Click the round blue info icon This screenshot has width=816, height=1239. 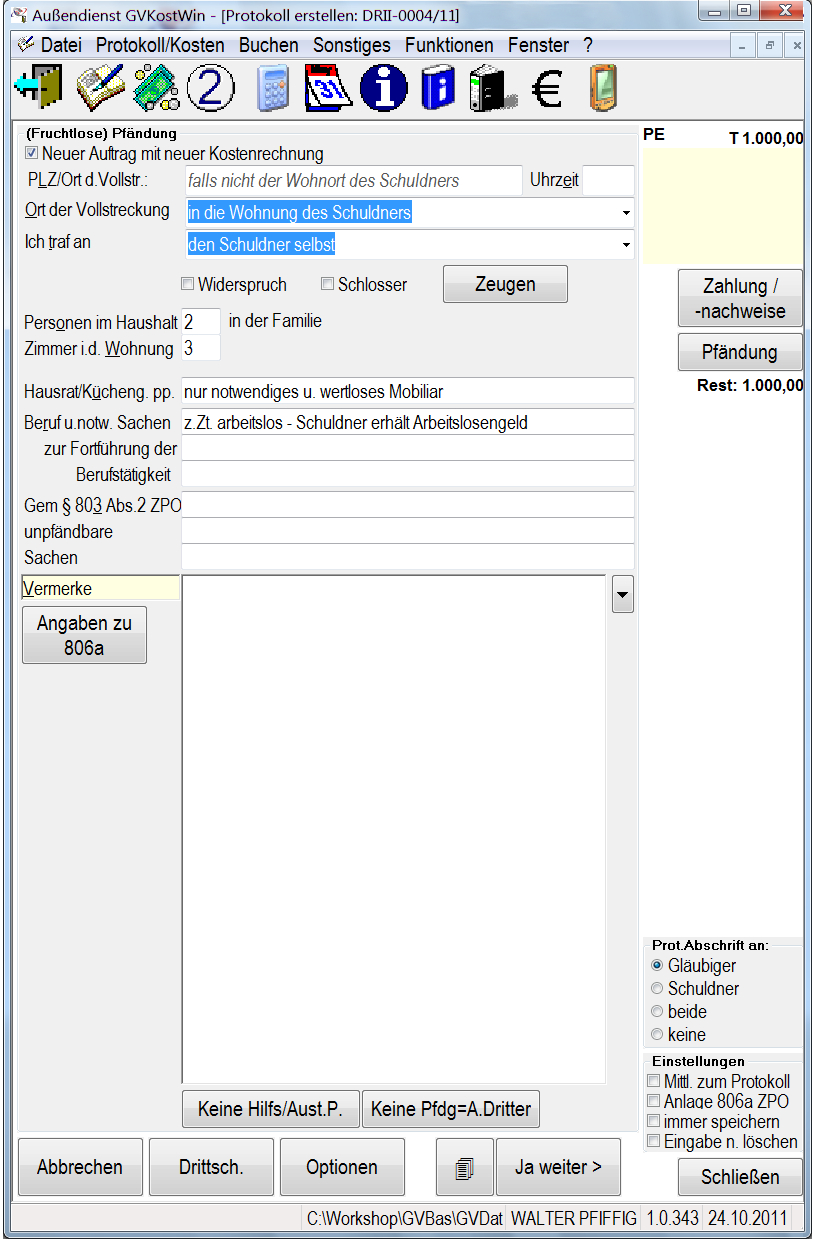coord(384,88)
